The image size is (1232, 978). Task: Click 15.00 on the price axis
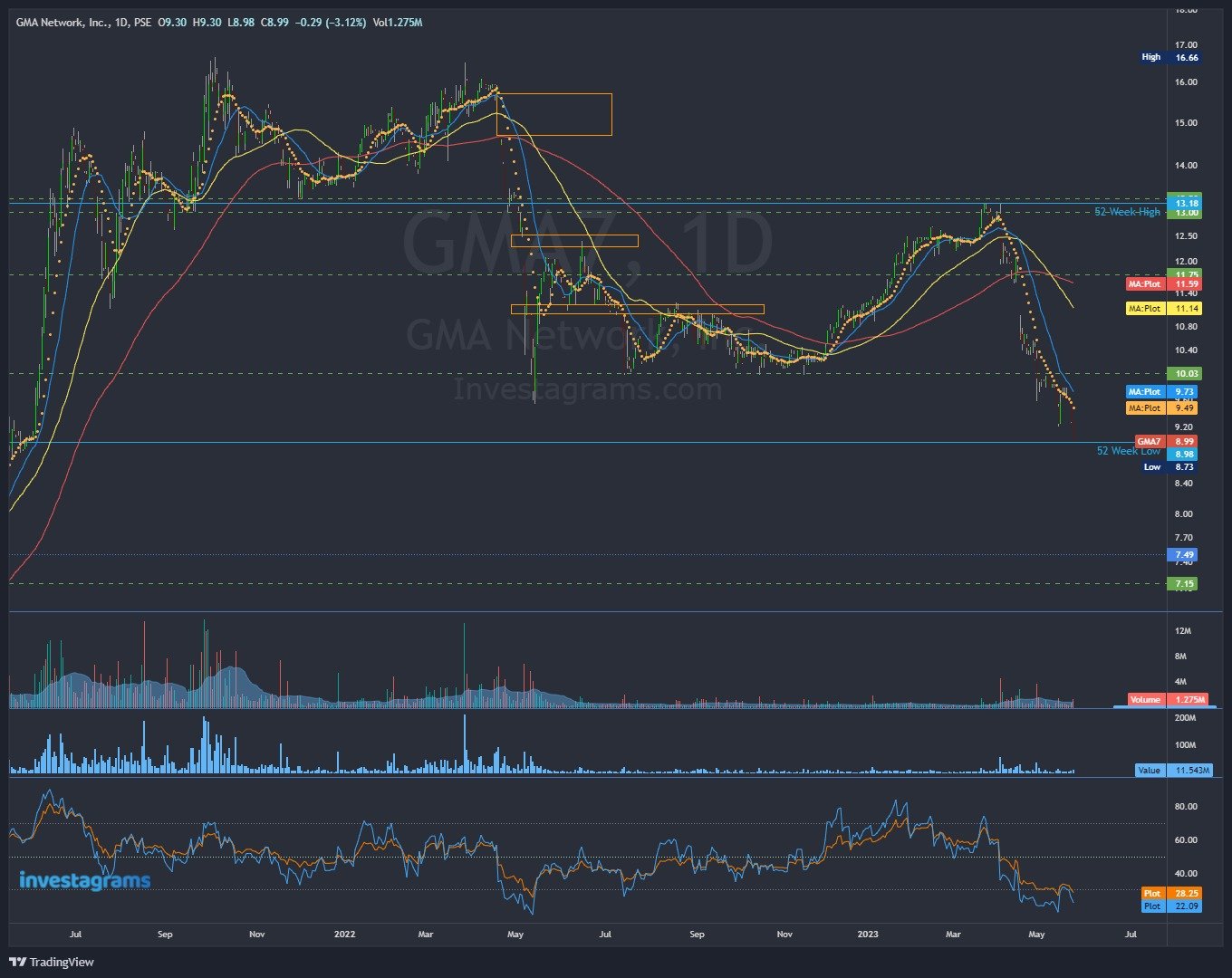(1186, 123)
